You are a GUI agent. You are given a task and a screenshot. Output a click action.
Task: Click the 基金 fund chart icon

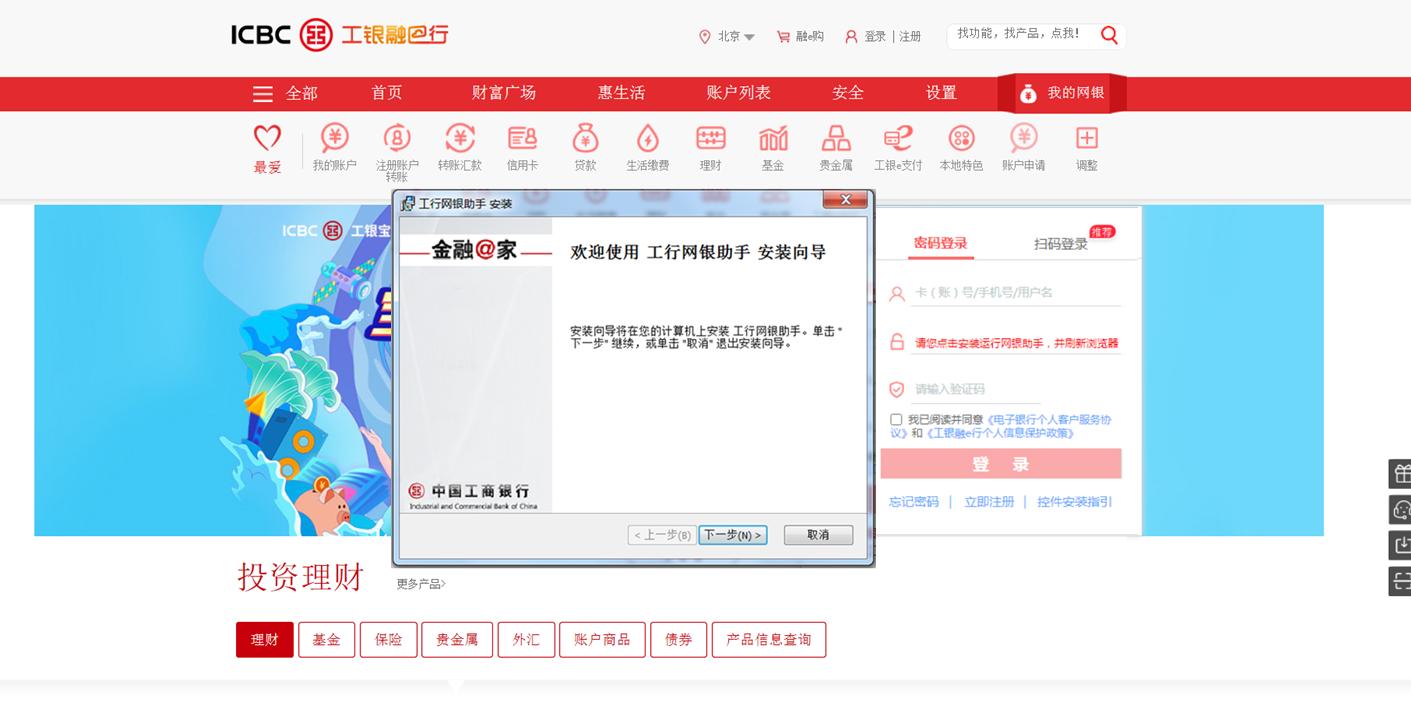tap(773, 139)
